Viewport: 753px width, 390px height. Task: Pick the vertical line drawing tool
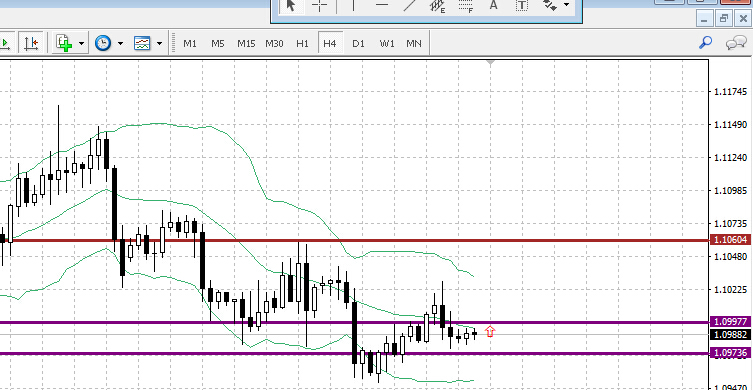[x=354, y=6]
